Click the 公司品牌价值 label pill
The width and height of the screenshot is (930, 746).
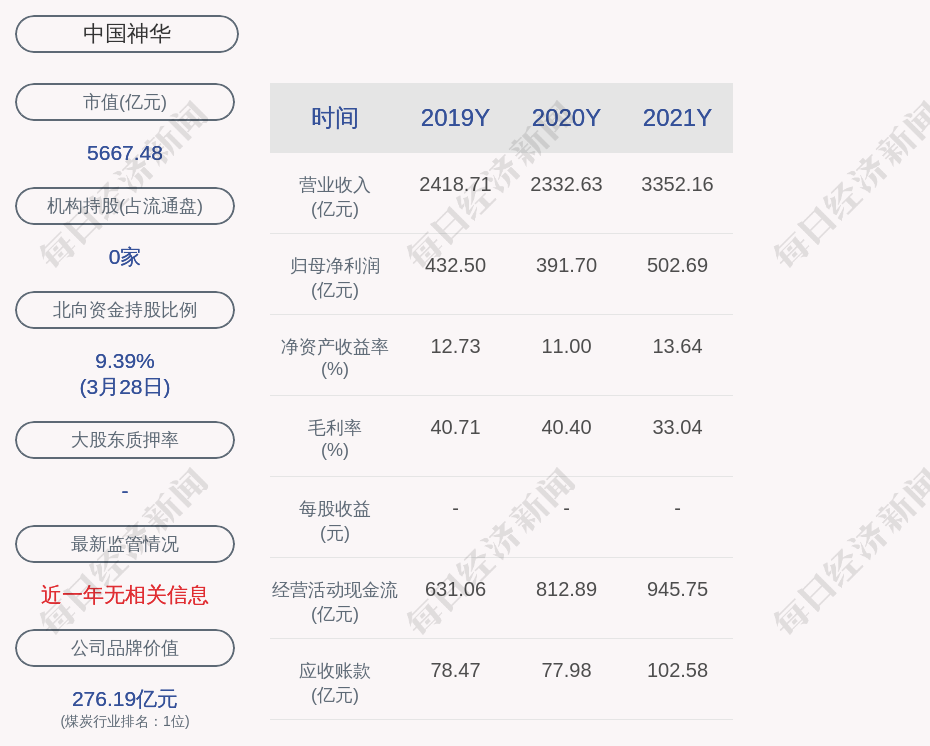(125, 648)
